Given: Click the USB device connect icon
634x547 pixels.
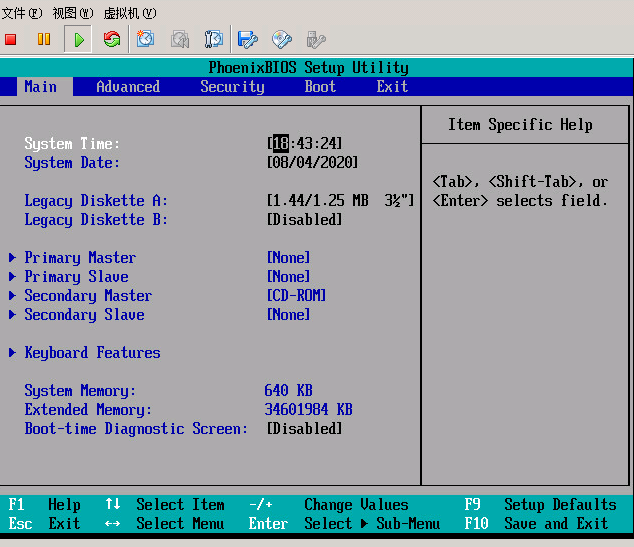Looking at the screenshot, I should (x=316, y=40).
